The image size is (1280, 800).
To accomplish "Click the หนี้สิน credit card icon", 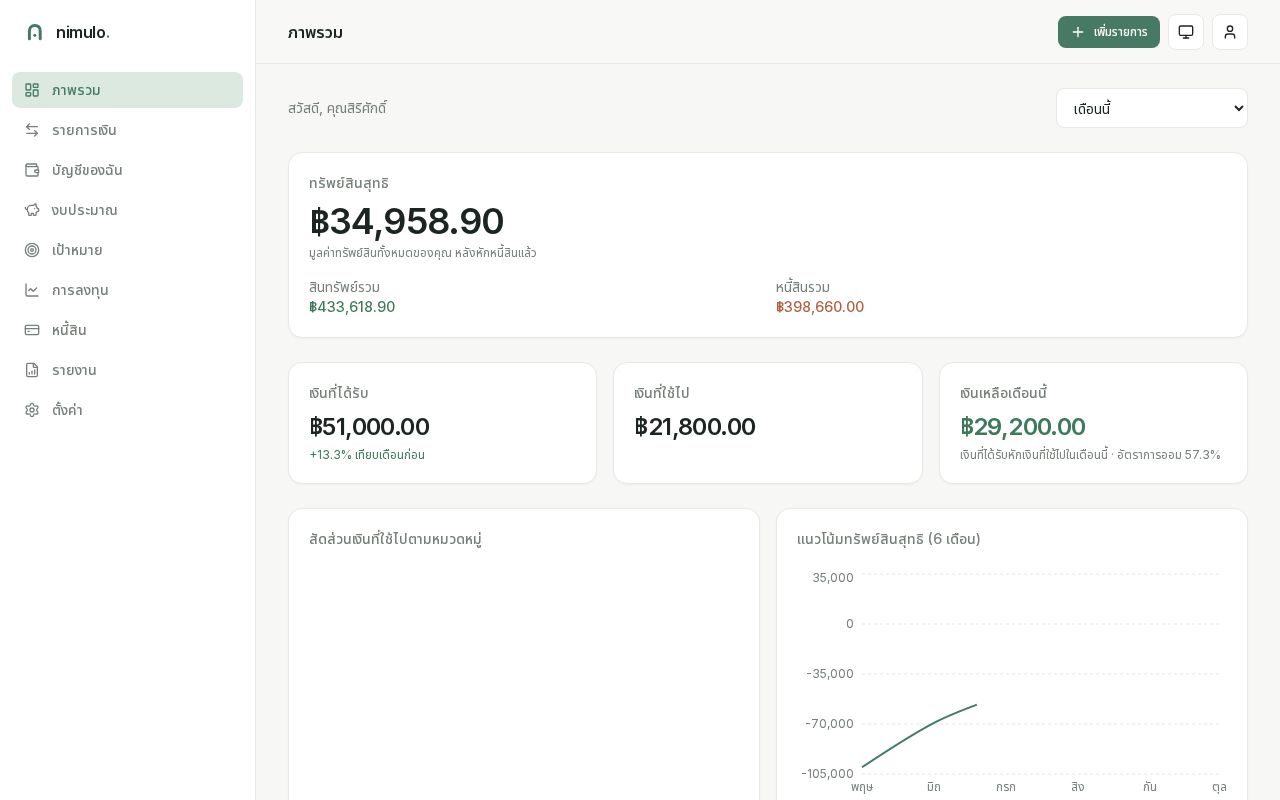I will (x=32, y=330).
